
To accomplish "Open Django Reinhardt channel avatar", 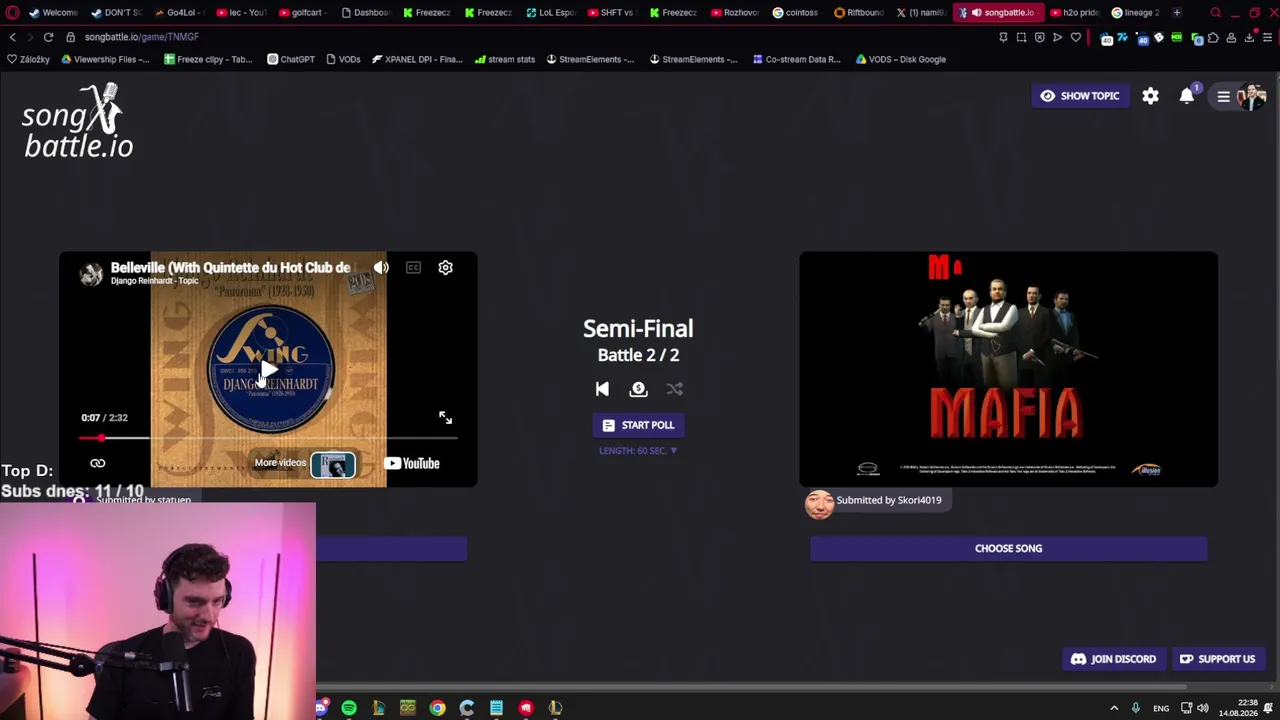I will pos(91,274).
